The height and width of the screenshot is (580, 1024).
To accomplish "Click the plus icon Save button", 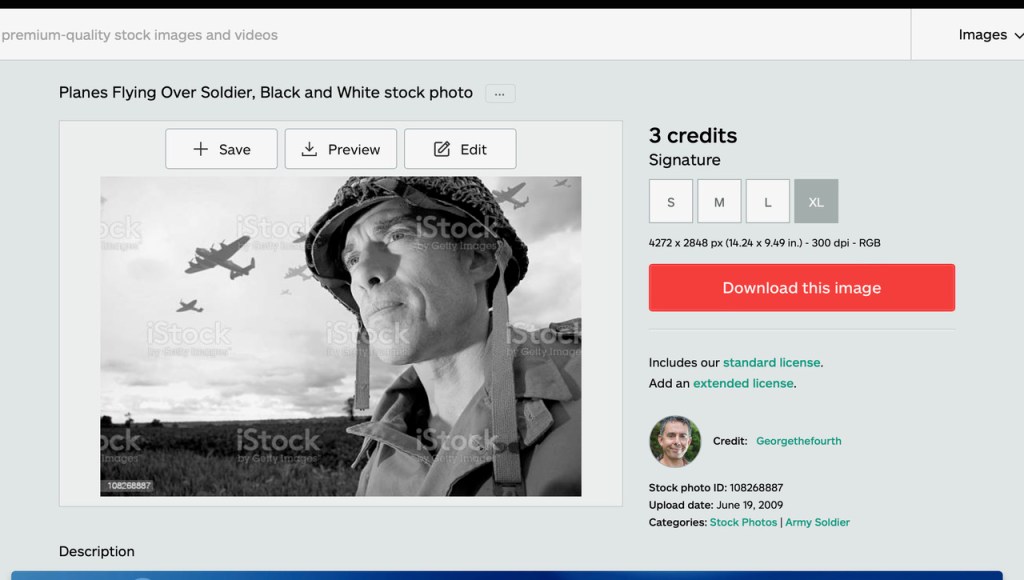I will pyautogui.click(x=221, y=149).
